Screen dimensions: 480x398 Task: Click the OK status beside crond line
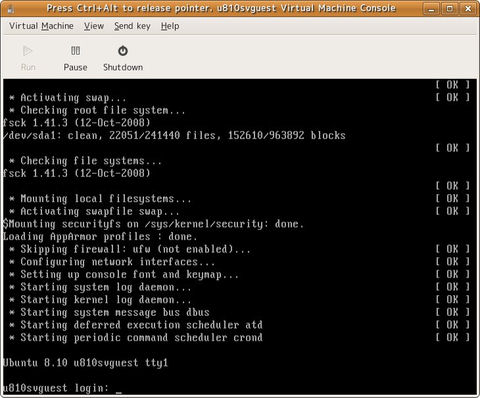452,338
